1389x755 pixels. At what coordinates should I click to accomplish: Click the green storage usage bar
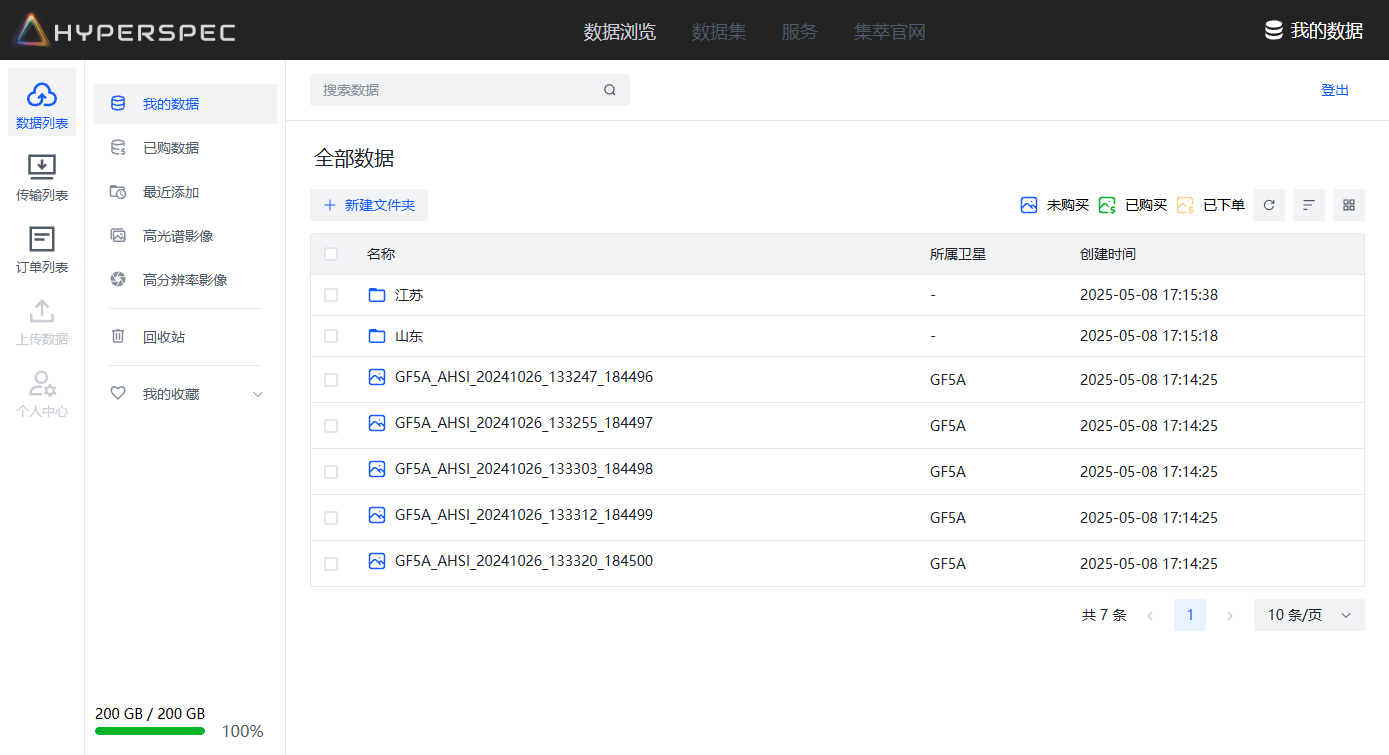click(150, 731)
